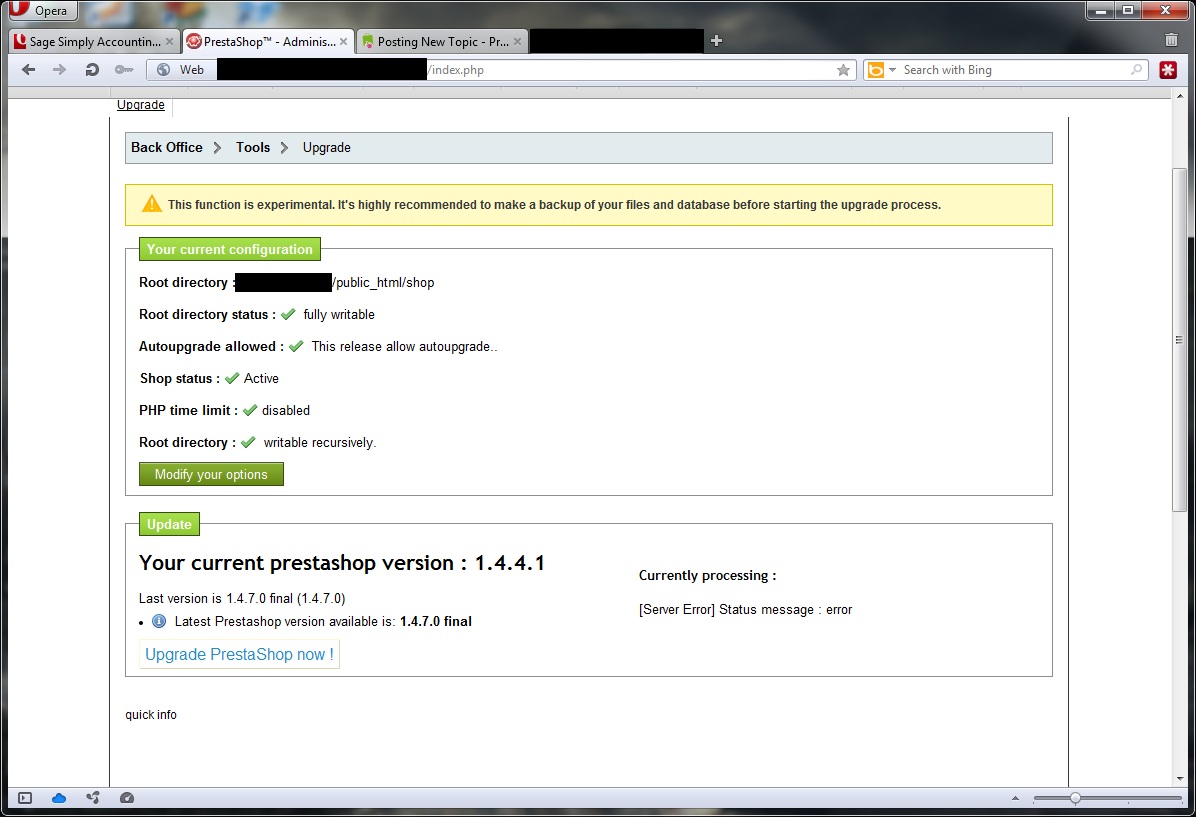
Task: Go back with the back arrow
Action: click(x=29, y=69)
